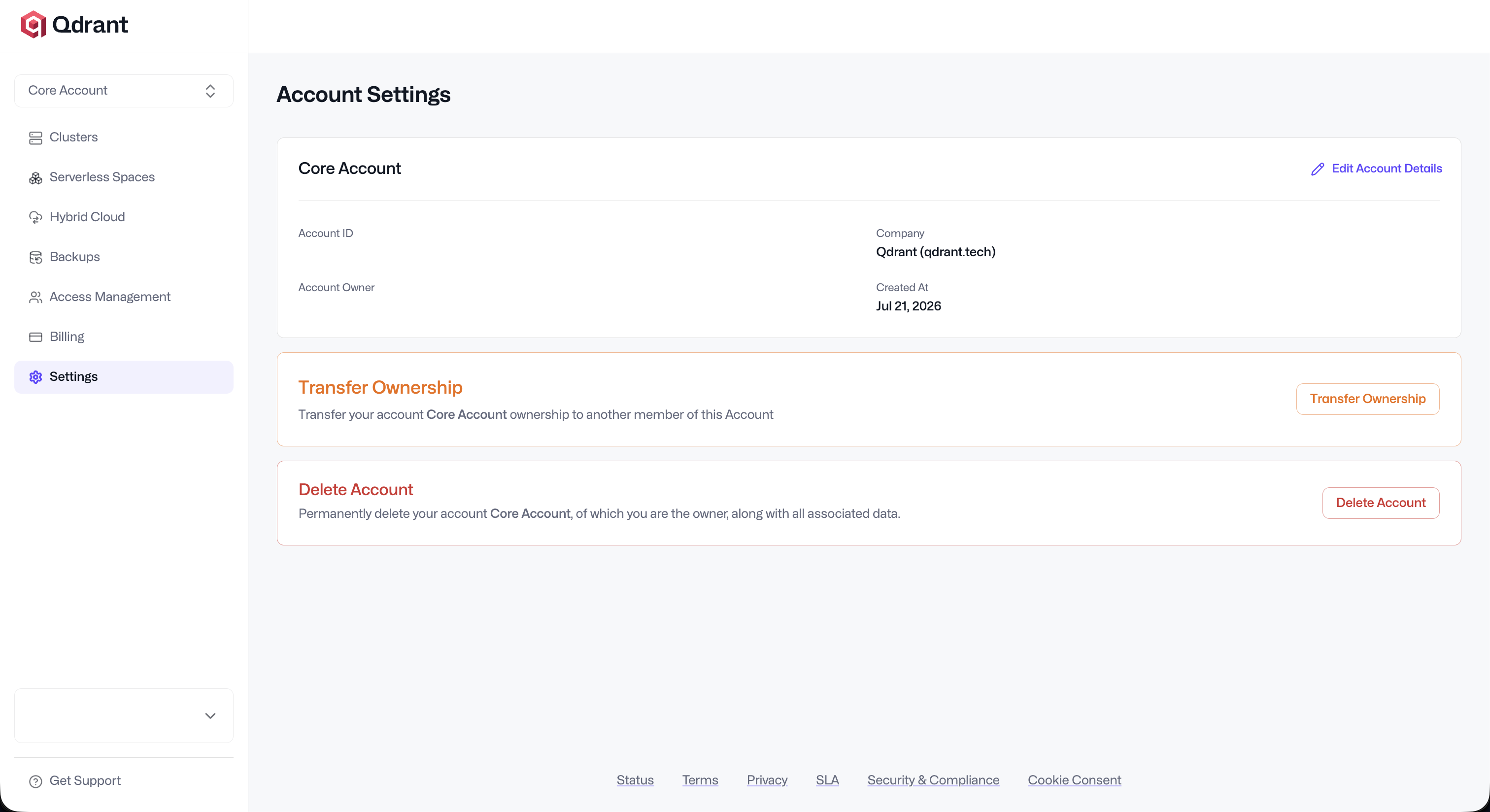Click the Account ID label
Viewport: 1490px width, 812px height.
[326, 234]
